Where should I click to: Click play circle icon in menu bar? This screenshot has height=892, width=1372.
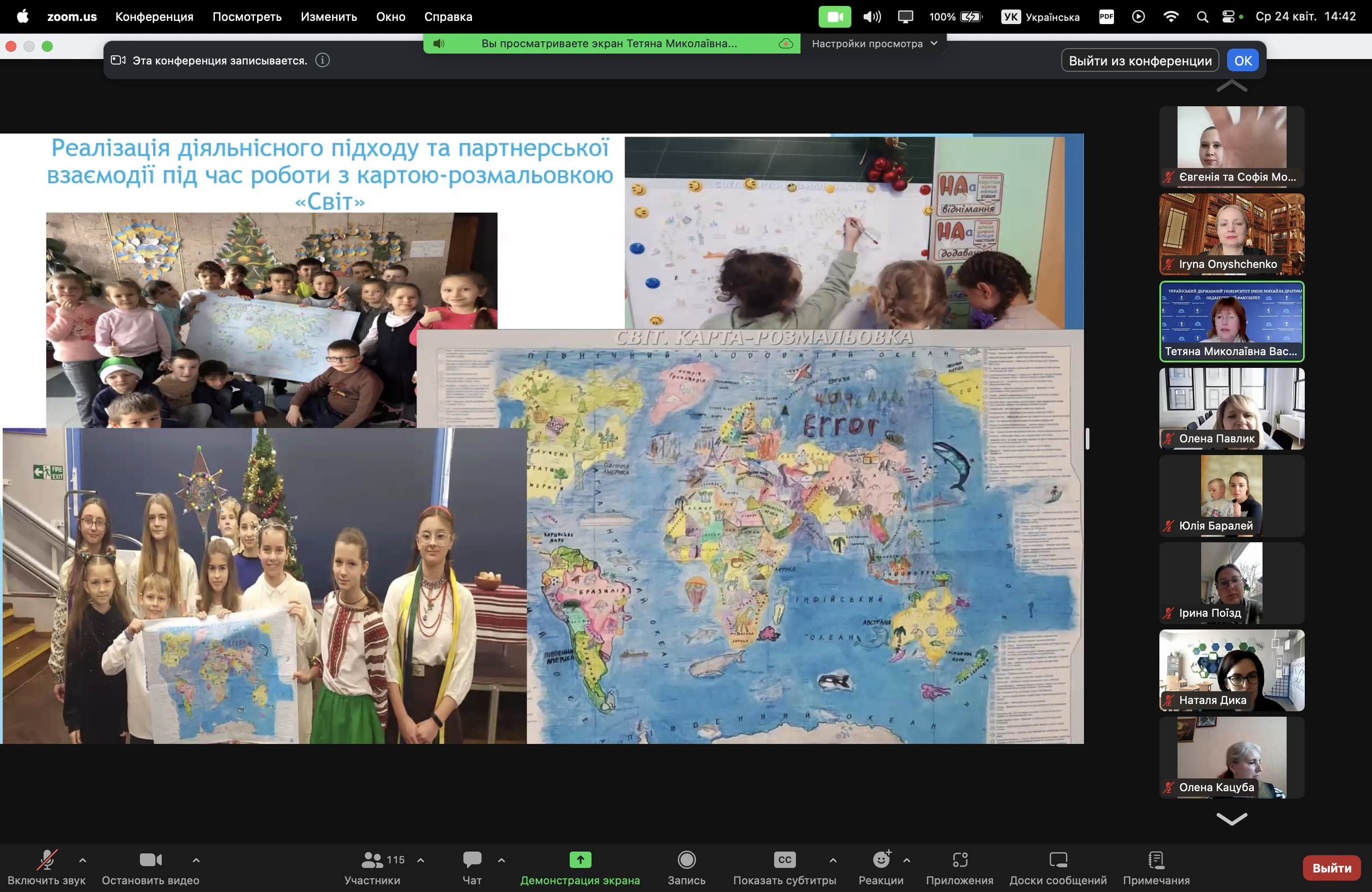pyautogui.click(x=1138, y=16)
